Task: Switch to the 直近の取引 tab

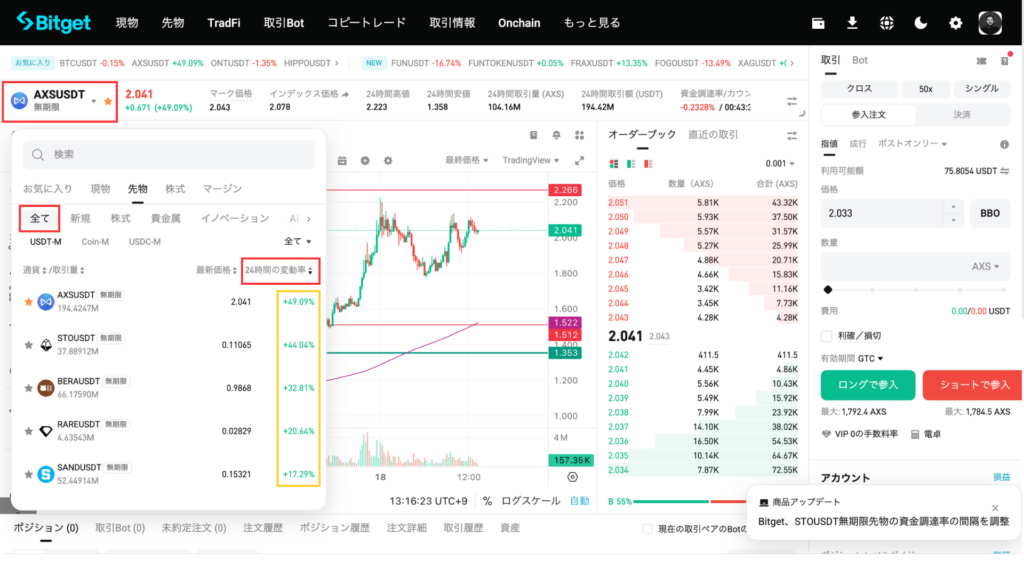Action: tap(713, 135)
